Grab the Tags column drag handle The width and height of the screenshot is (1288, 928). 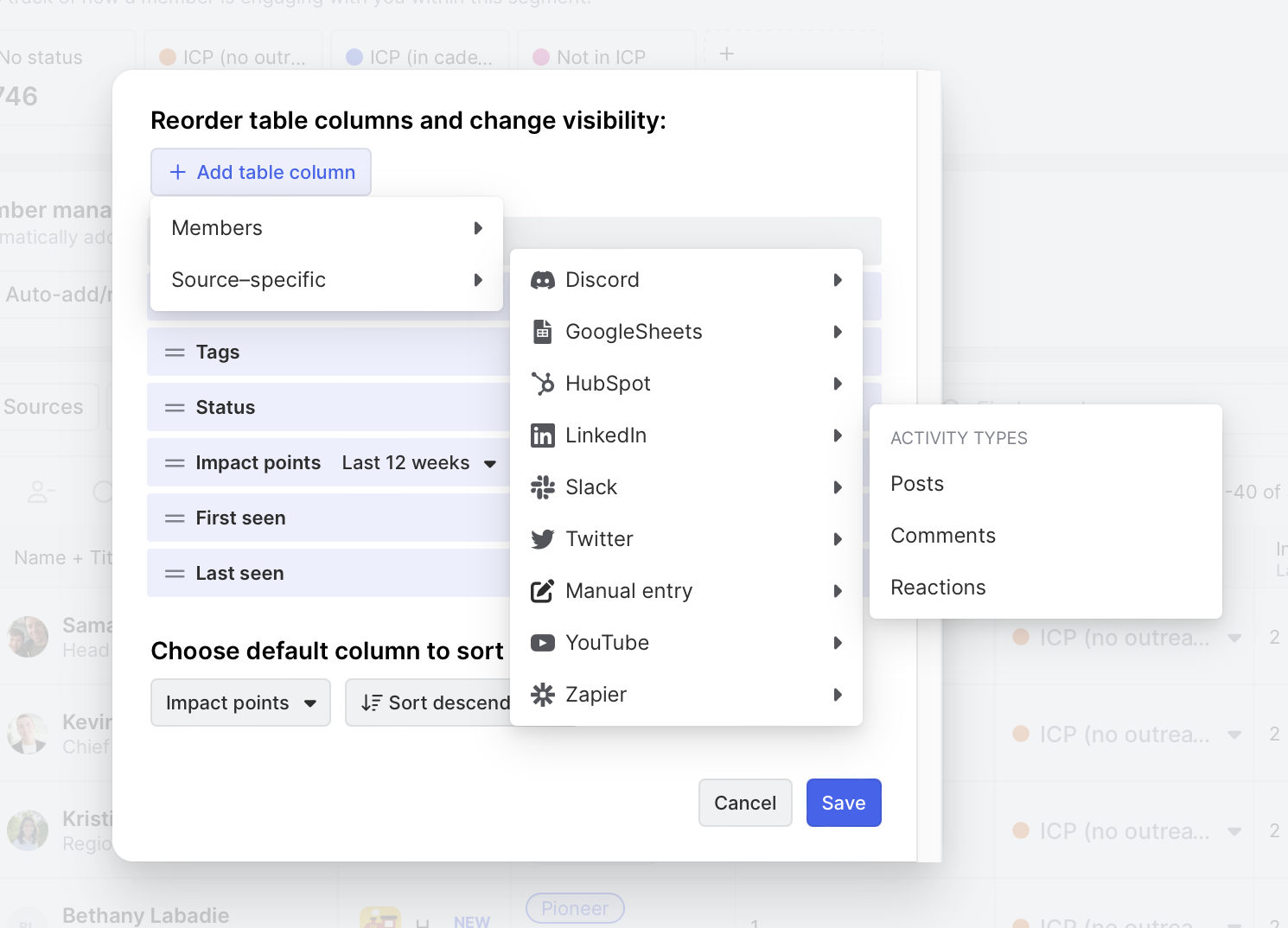tap(175, 353)
